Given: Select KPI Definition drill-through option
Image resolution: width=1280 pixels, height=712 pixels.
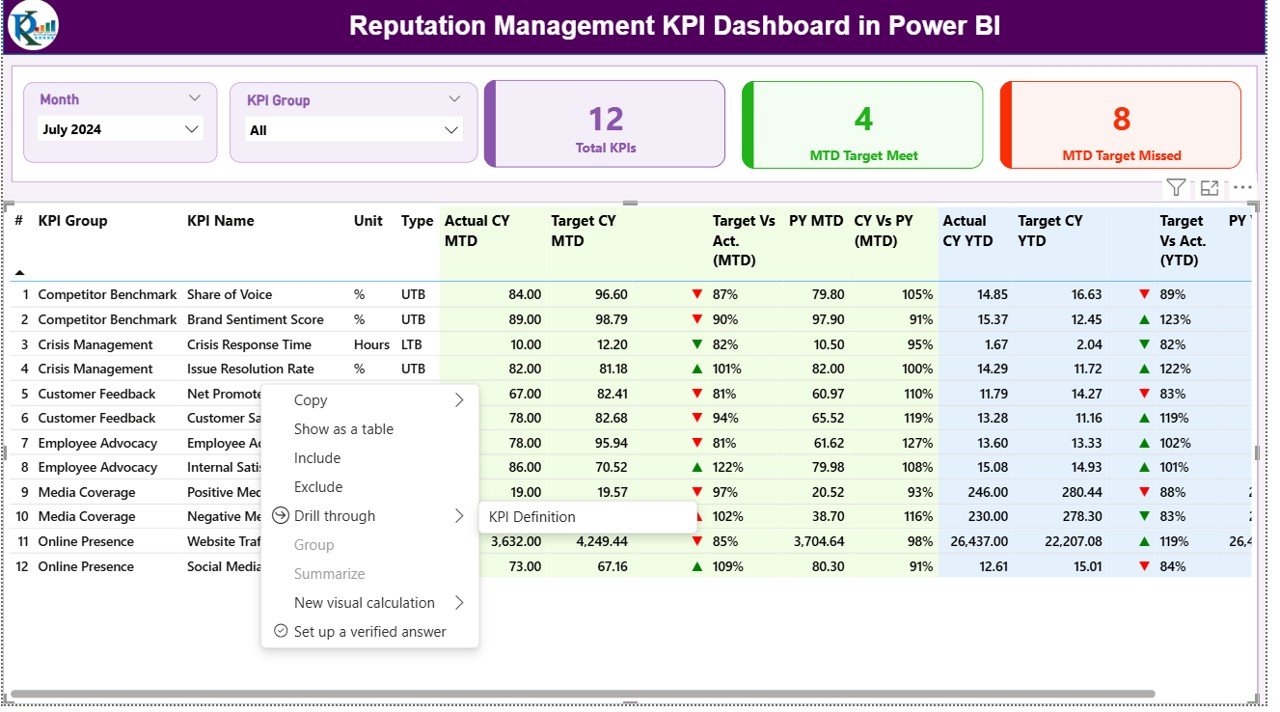Looking at the screenshot, I should coord(532,517).
